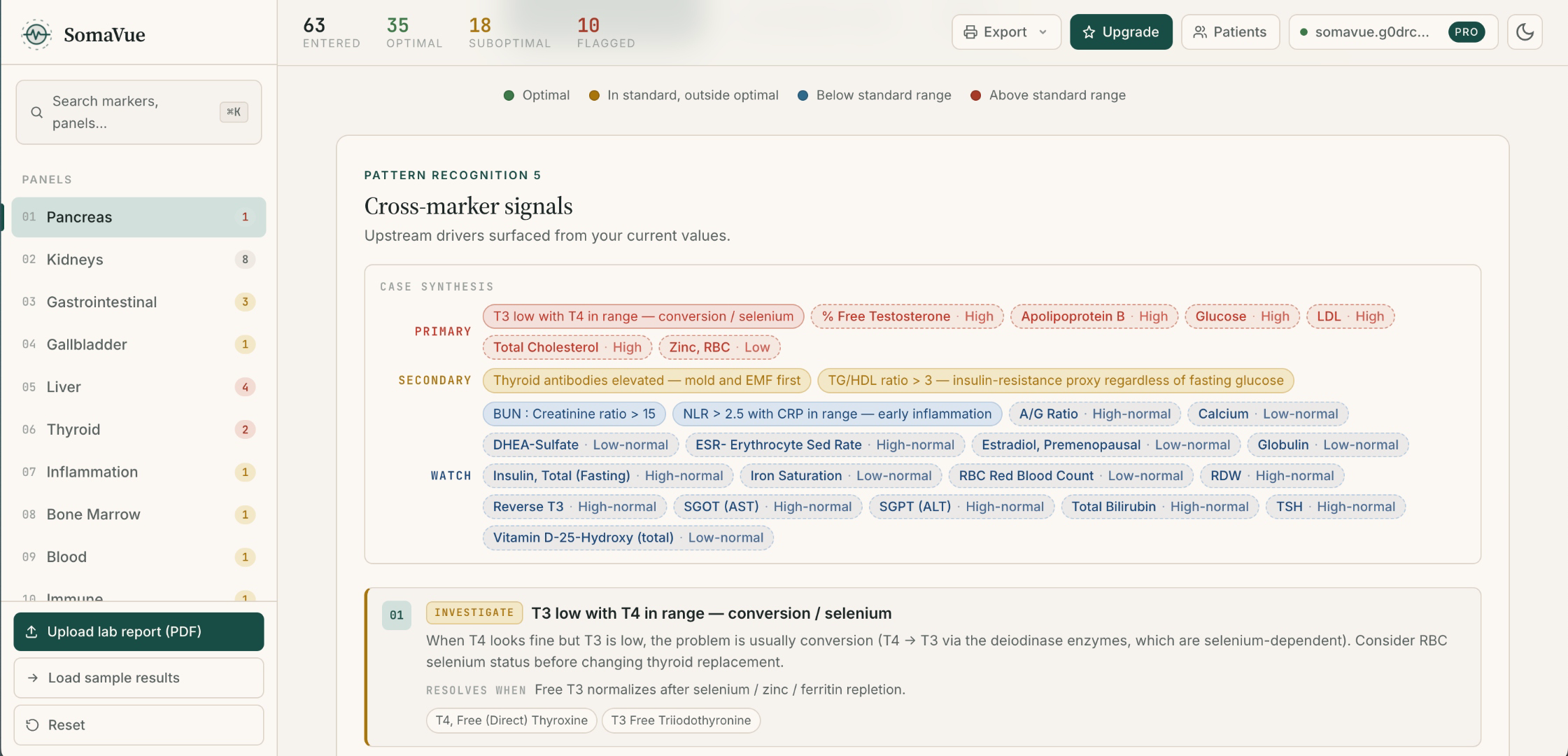Image resolution: width=1568 pixels, height=756 pixels.
Task: Click the people icon on Patients
Action: (x=1200, y=32)
